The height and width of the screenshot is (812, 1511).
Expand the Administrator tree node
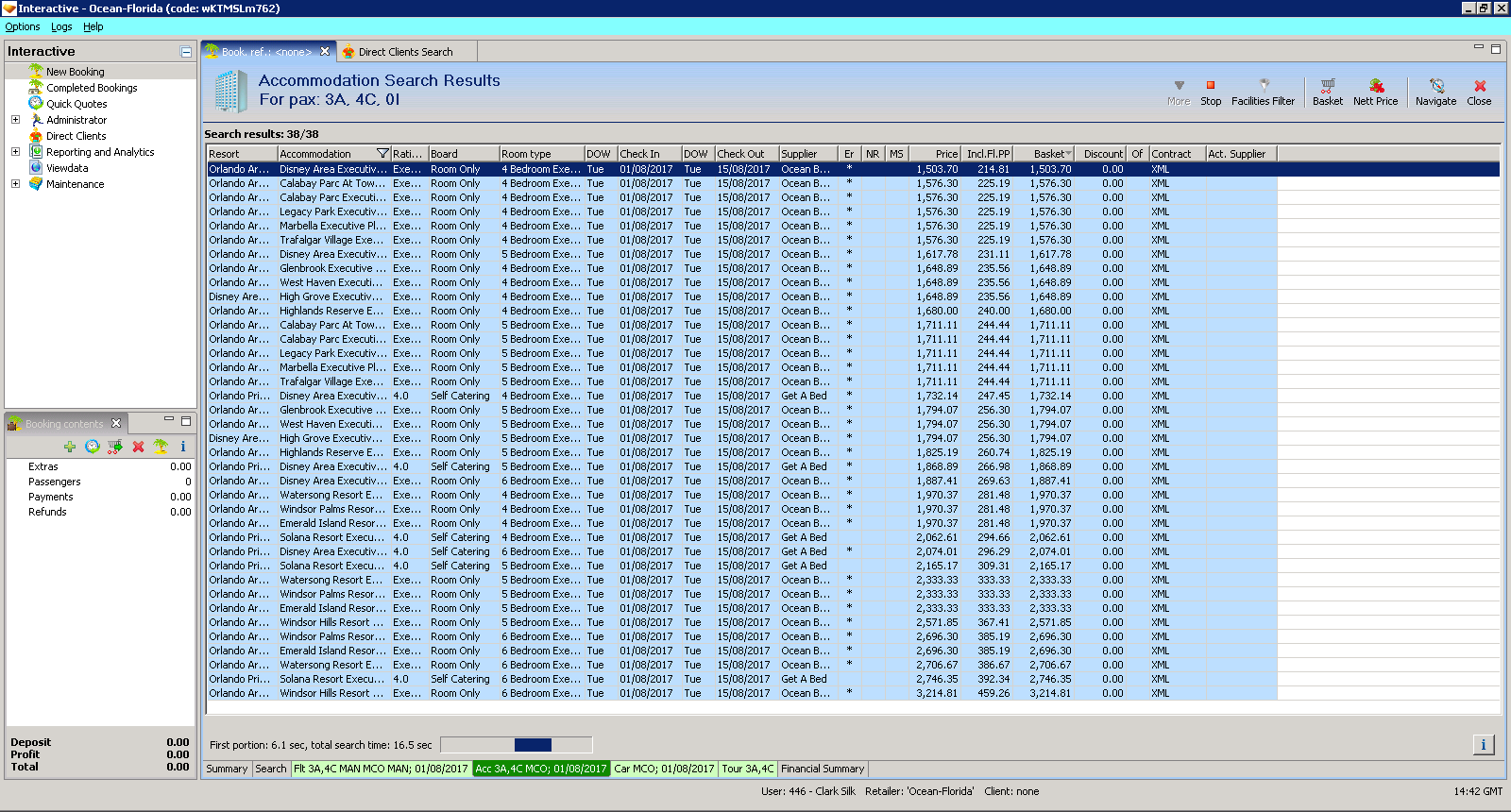tap(15, 120)
